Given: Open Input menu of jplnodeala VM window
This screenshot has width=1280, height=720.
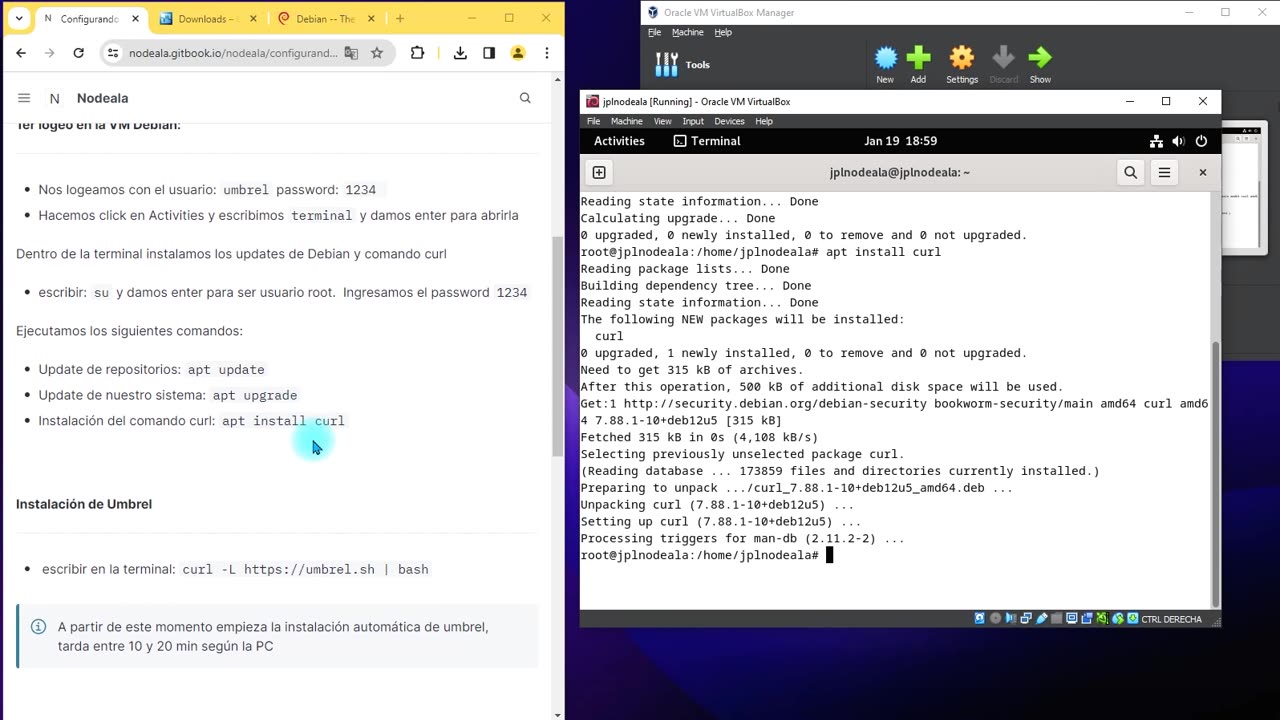Looking at the screenshot, I should (x=693, y=121).
